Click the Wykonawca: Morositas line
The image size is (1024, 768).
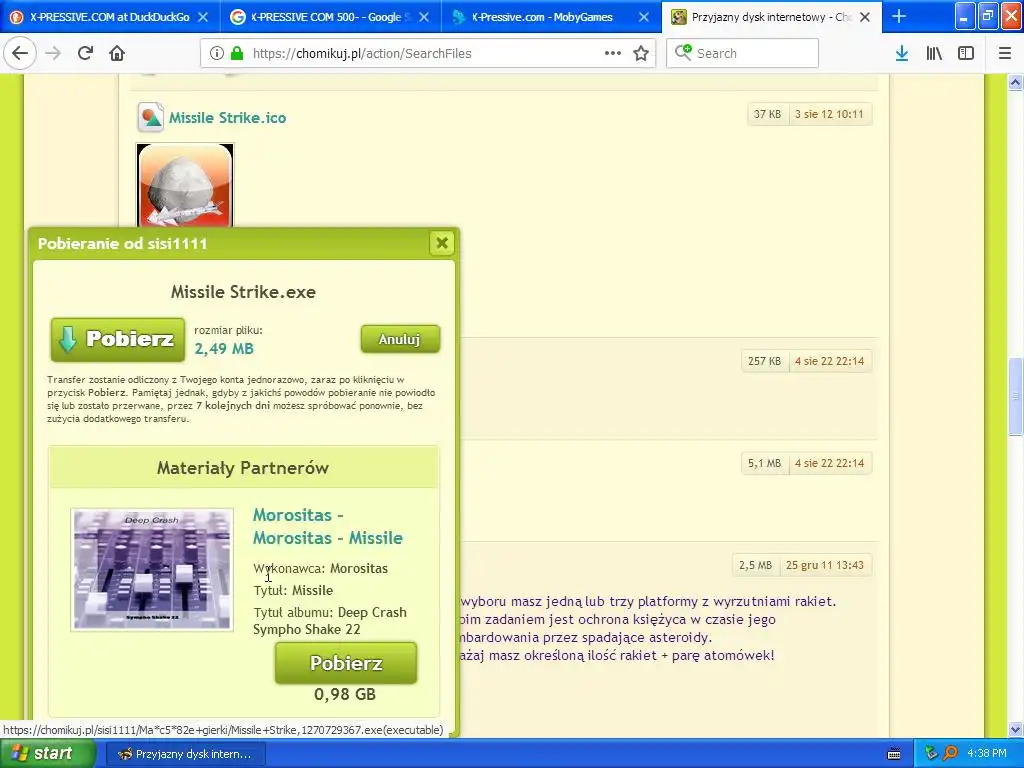[x=321, y=568]
